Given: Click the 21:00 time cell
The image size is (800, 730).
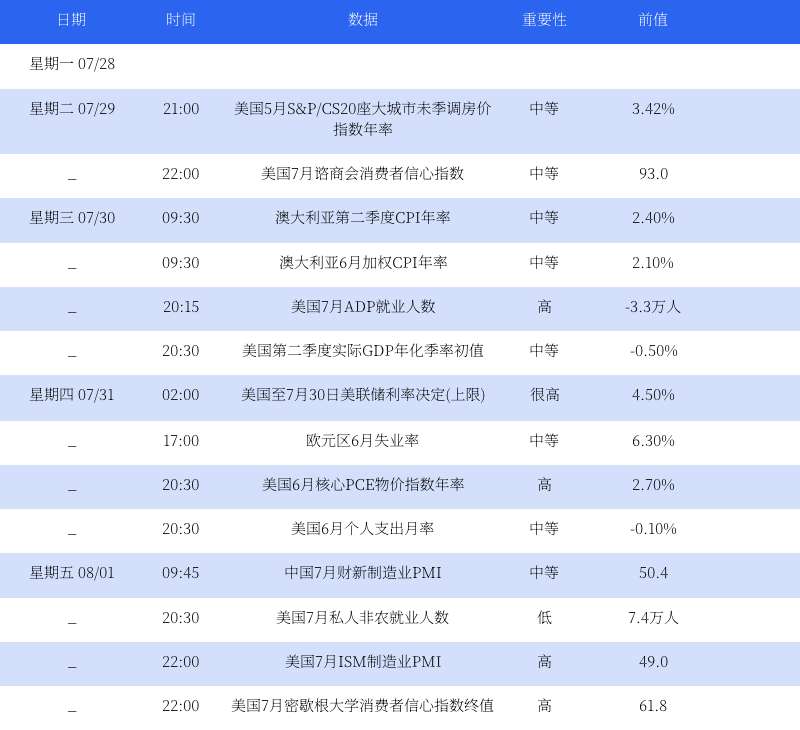Looking at the screenshot, I should tap(181, 109).
